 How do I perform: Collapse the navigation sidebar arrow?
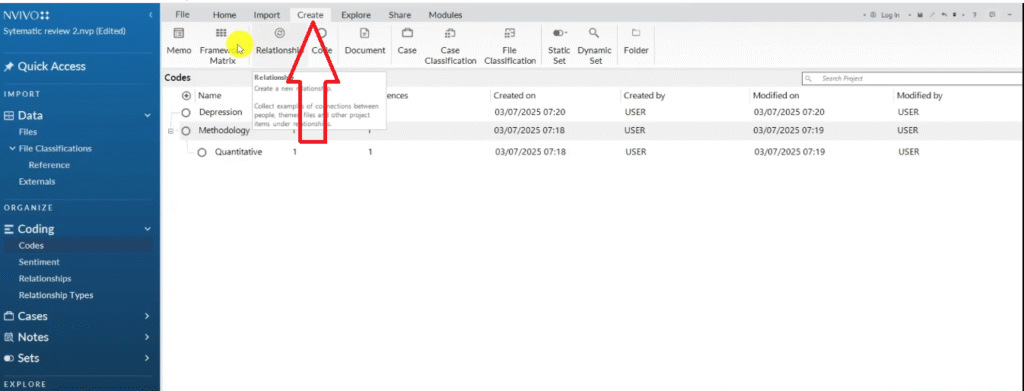(150, 14)
